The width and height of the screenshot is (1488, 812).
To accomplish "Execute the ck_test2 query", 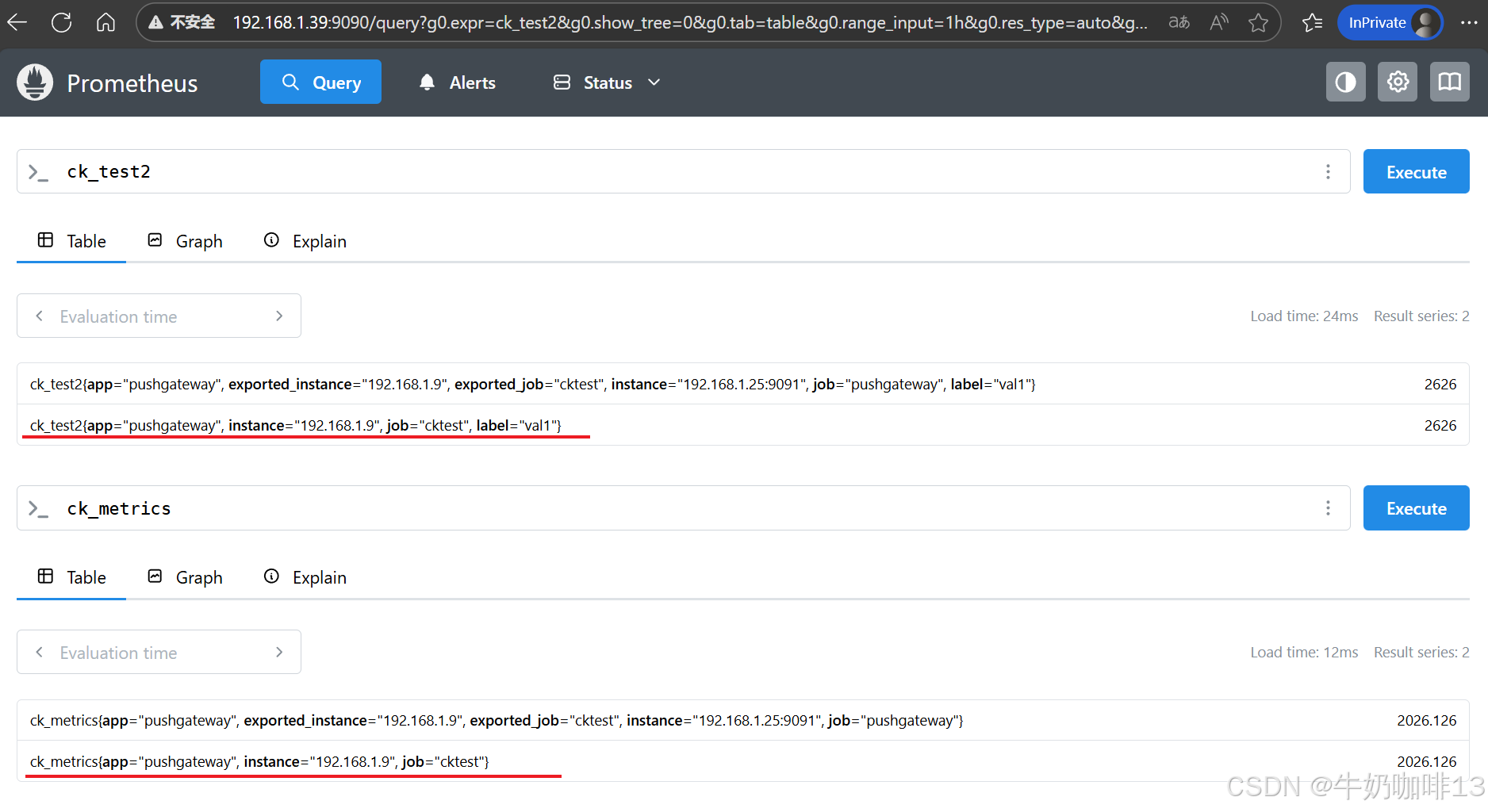I will coord(1416,171).
